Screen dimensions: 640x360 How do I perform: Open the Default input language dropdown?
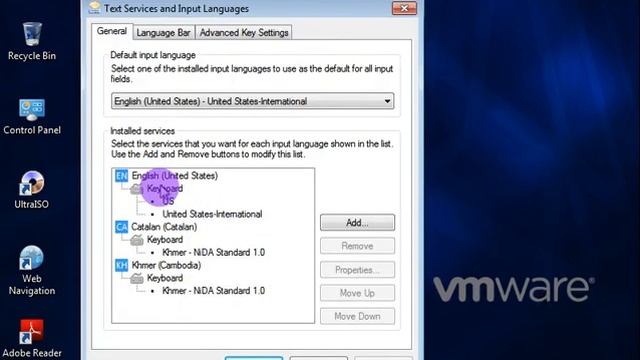252,101
